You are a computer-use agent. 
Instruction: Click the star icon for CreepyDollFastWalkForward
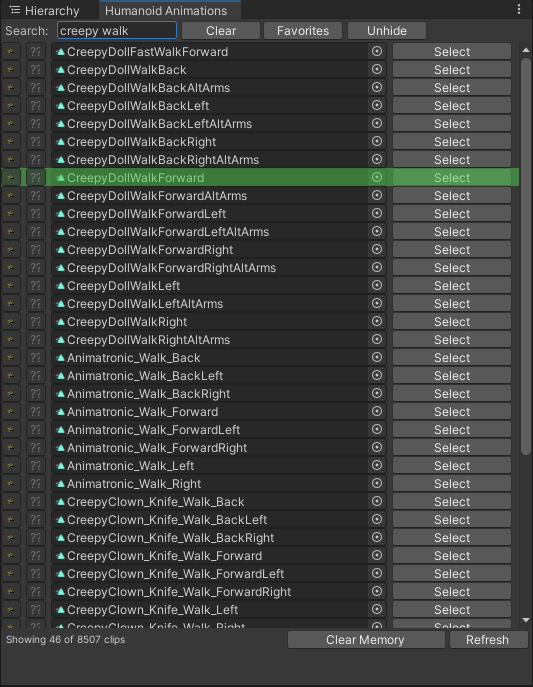pyautogui.click(x=11, y=52)
